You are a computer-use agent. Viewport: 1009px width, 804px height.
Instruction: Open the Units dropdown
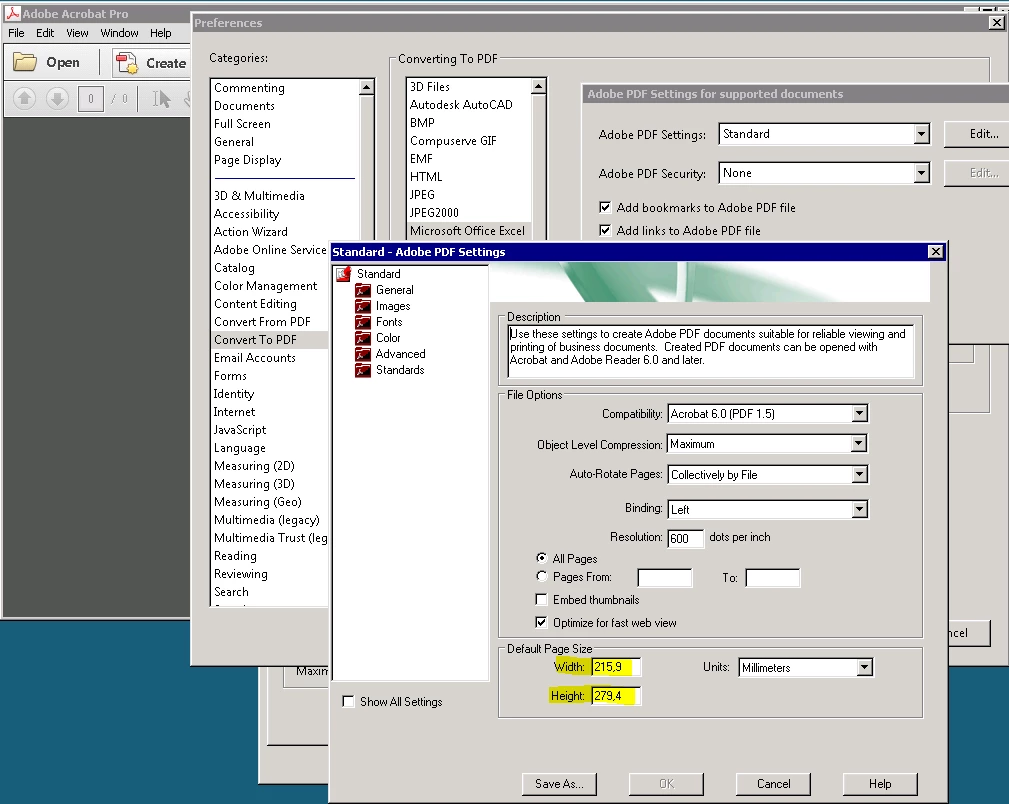[x=865, y=668]
